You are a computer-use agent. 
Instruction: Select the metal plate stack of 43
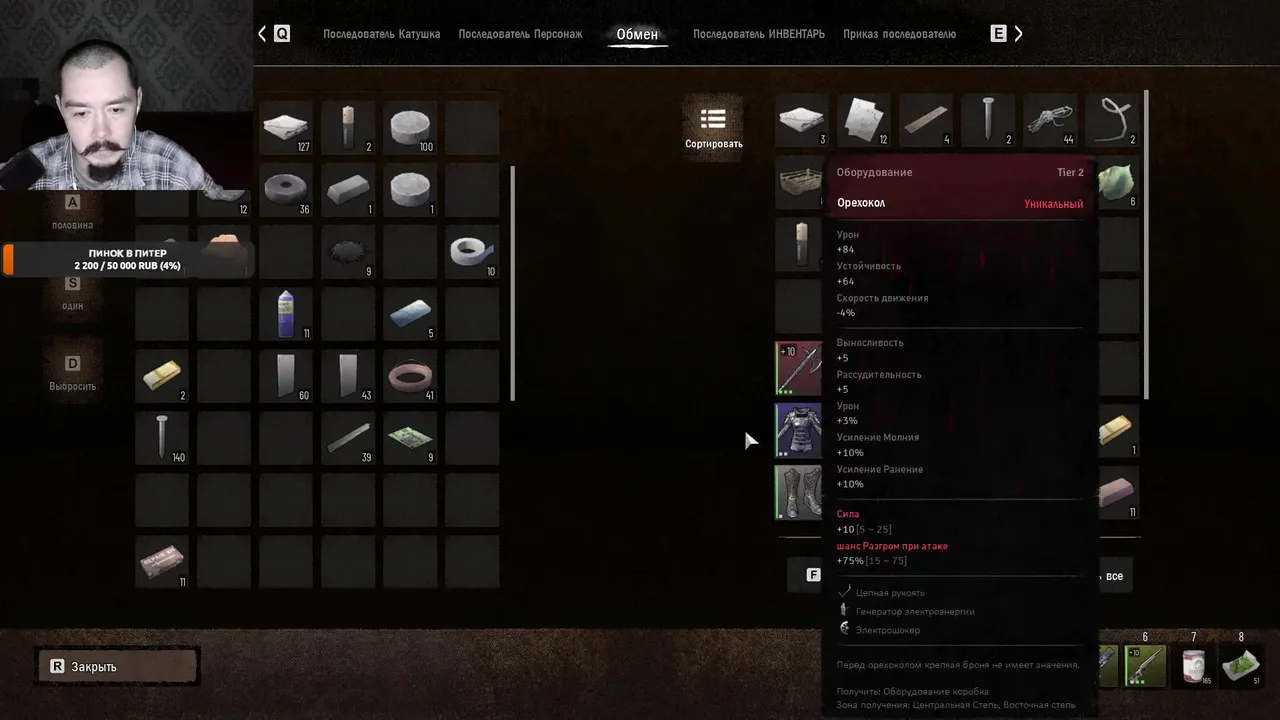click(x=348, y=375)
